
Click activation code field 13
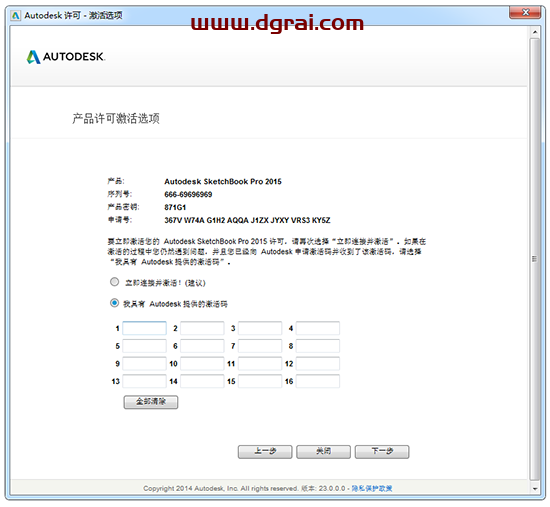click(145, 381)
